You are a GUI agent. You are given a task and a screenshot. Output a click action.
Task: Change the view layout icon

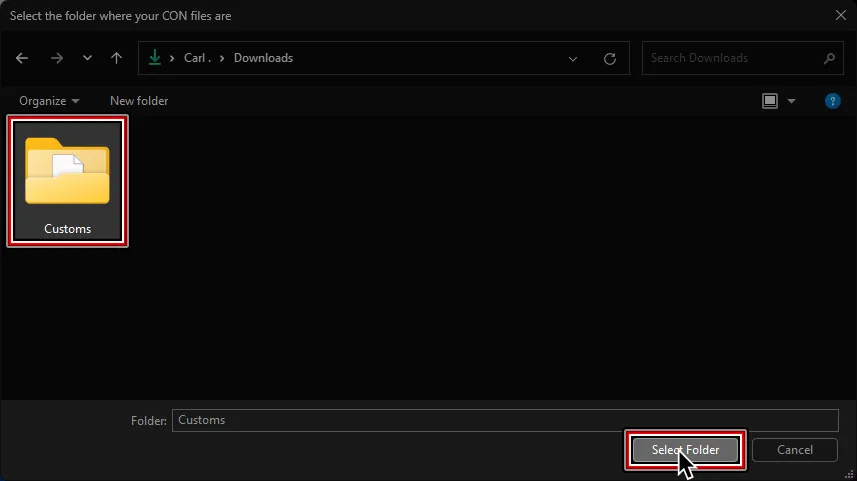[770, 101]
